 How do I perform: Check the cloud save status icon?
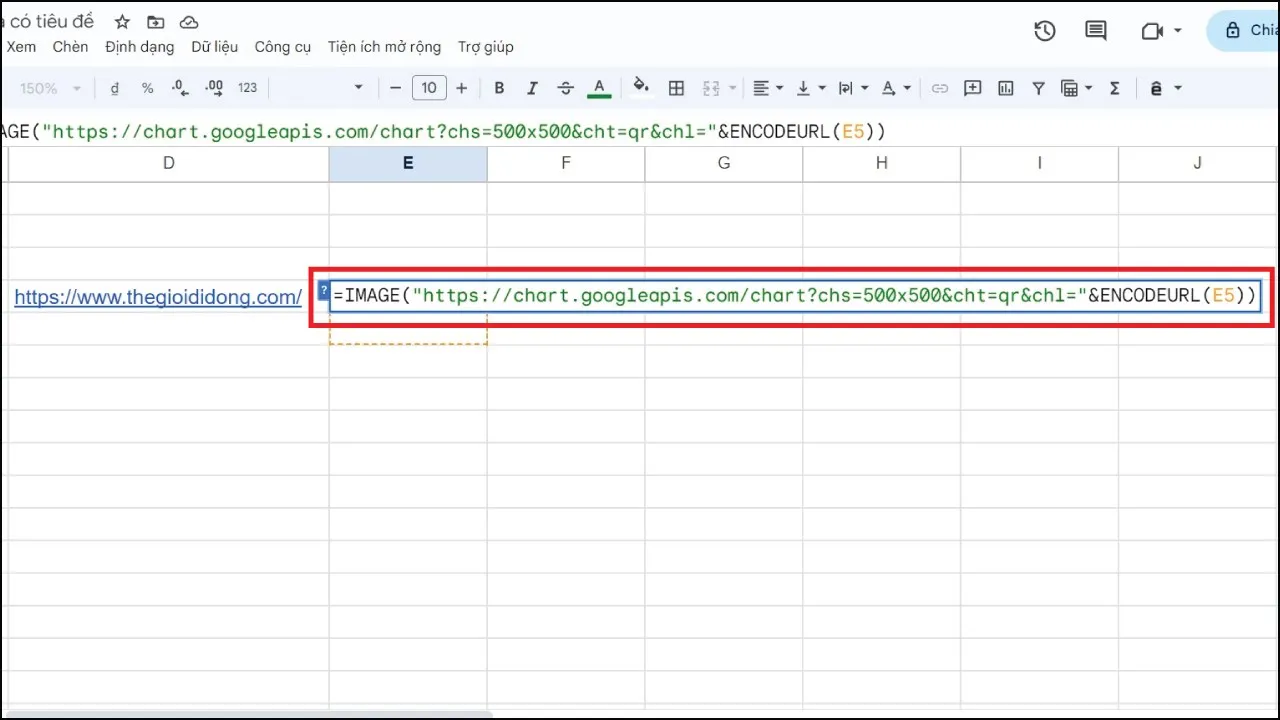click(188, 22)
